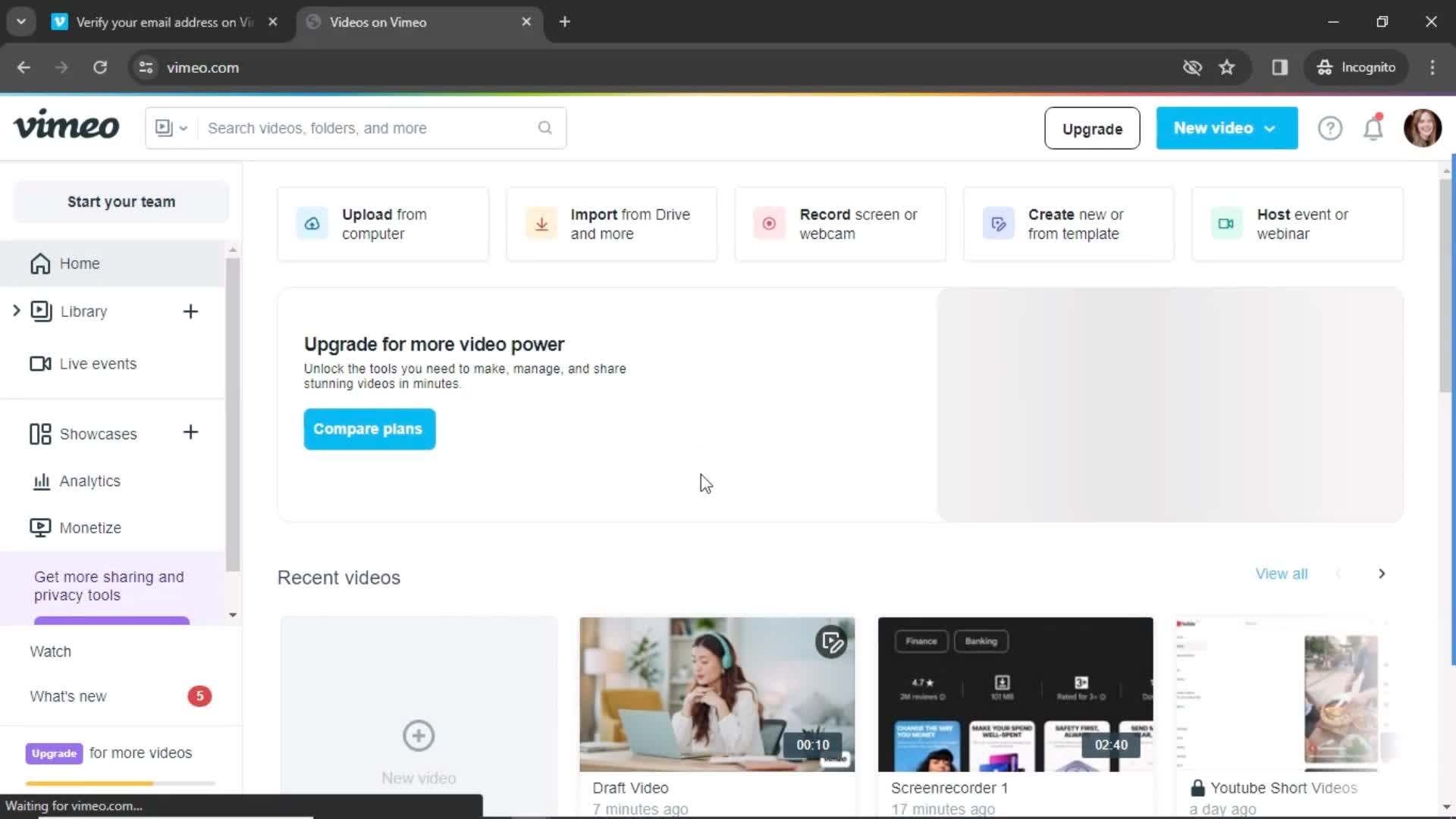Click the Analytics sidebar icon

[x=40, y=481]
